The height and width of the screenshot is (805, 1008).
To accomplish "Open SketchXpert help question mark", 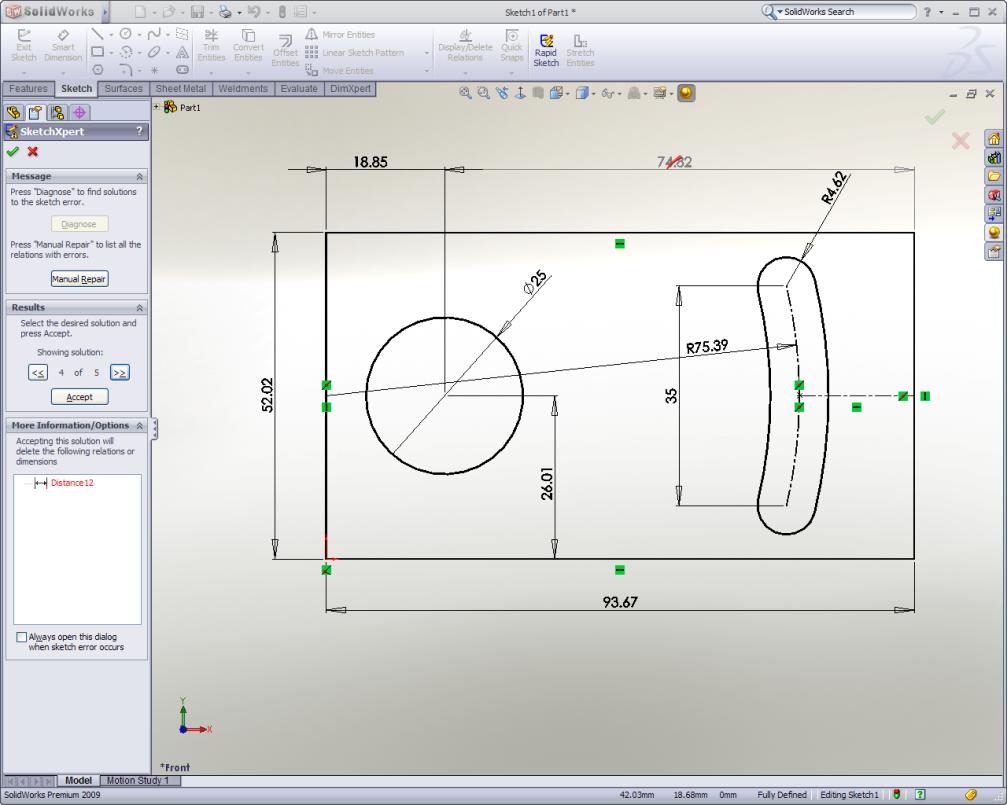I will pos(140,131).
